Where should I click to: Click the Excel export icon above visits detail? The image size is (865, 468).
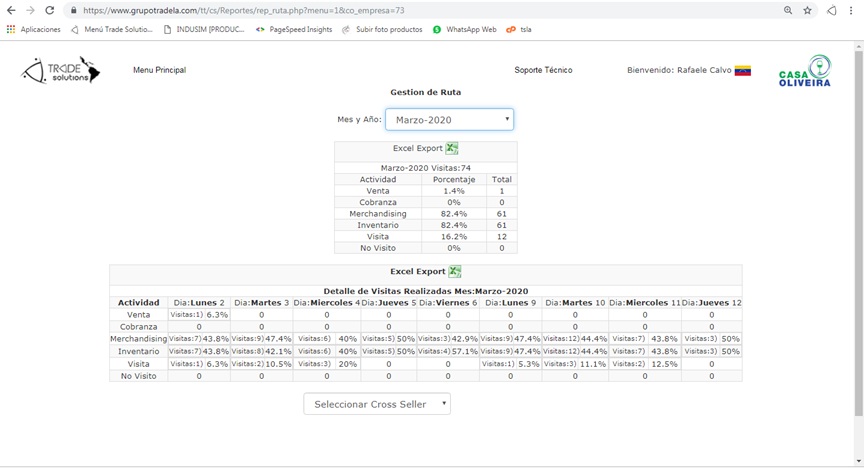454,271
